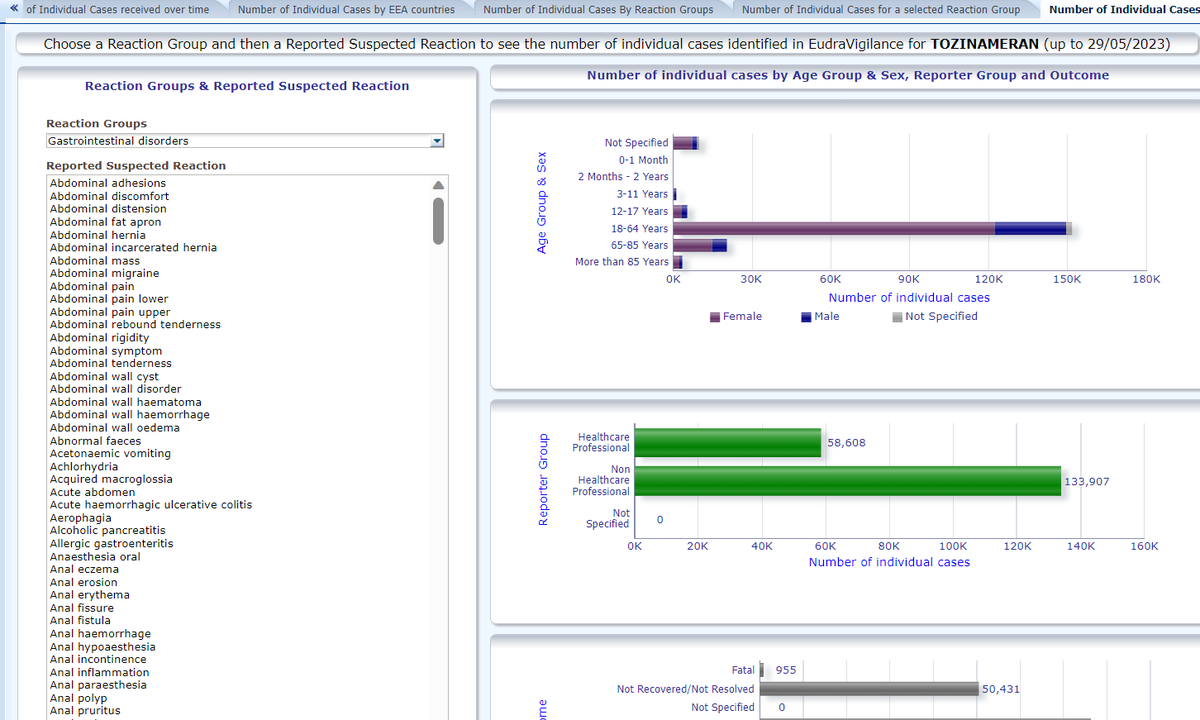The height and width of the screenshot is (720, 1200).
Task: Click the Non Healthcare Professional green bar
Action: (847, 480)
